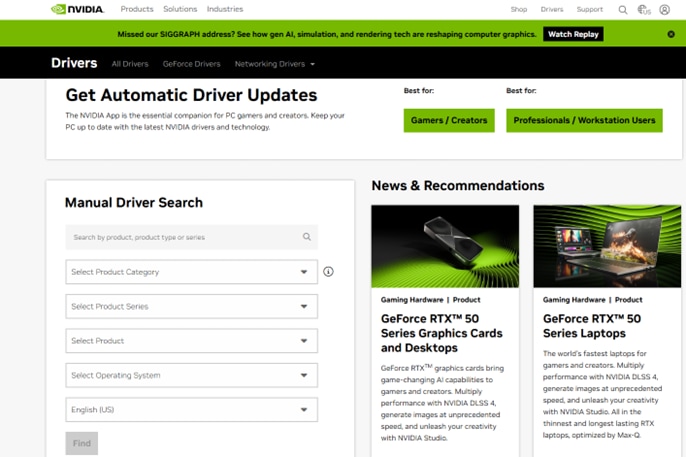Click the NVIDIA logo
The width and height of the screenshot is (686, 457).
77,9
